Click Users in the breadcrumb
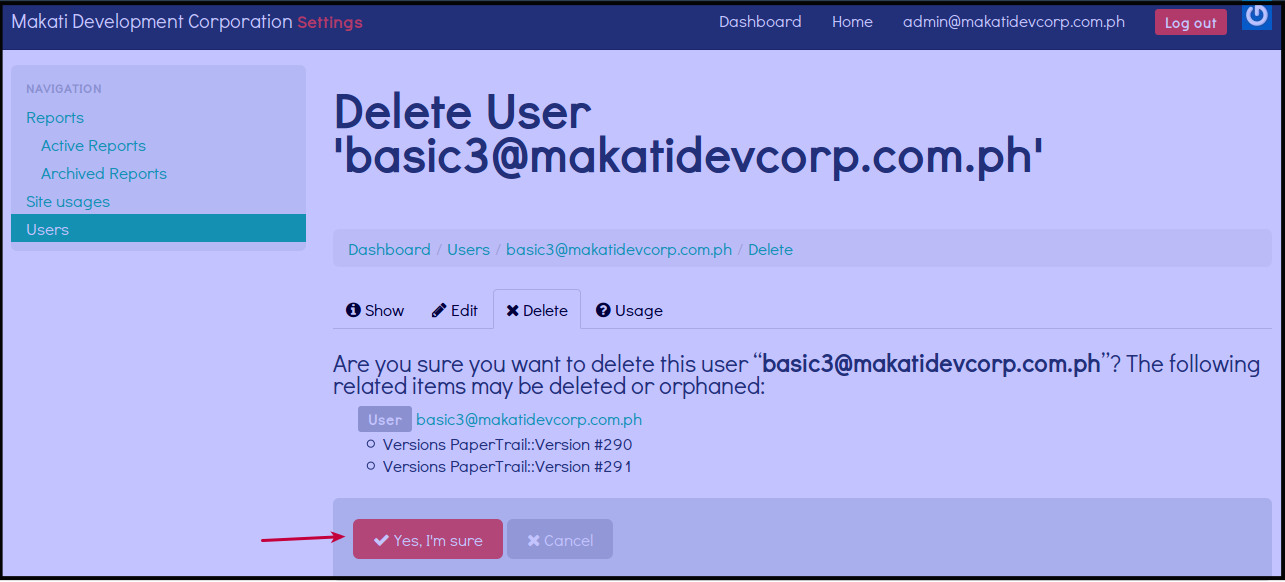 point(468,250)
